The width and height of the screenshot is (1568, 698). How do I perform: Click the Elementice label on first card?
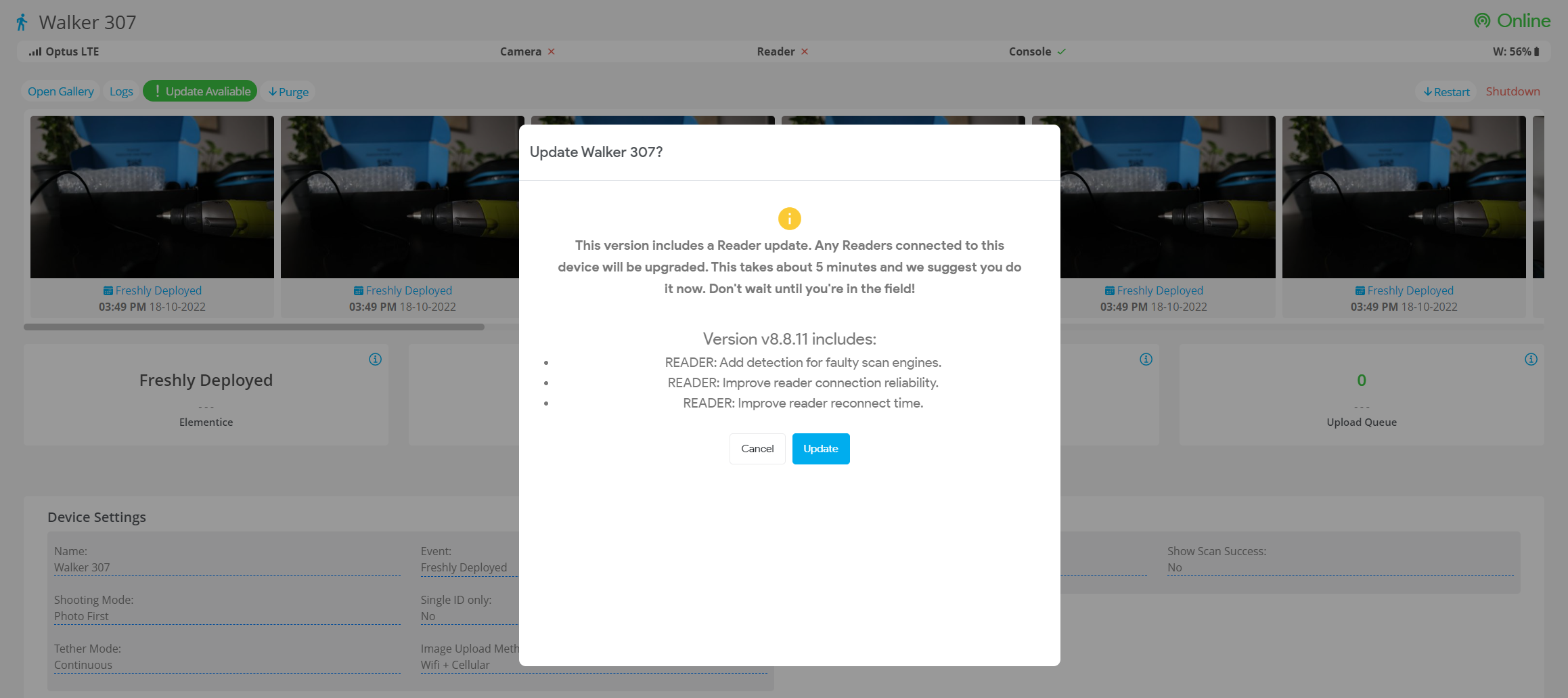pyautogui.click(x=206, y=422)
